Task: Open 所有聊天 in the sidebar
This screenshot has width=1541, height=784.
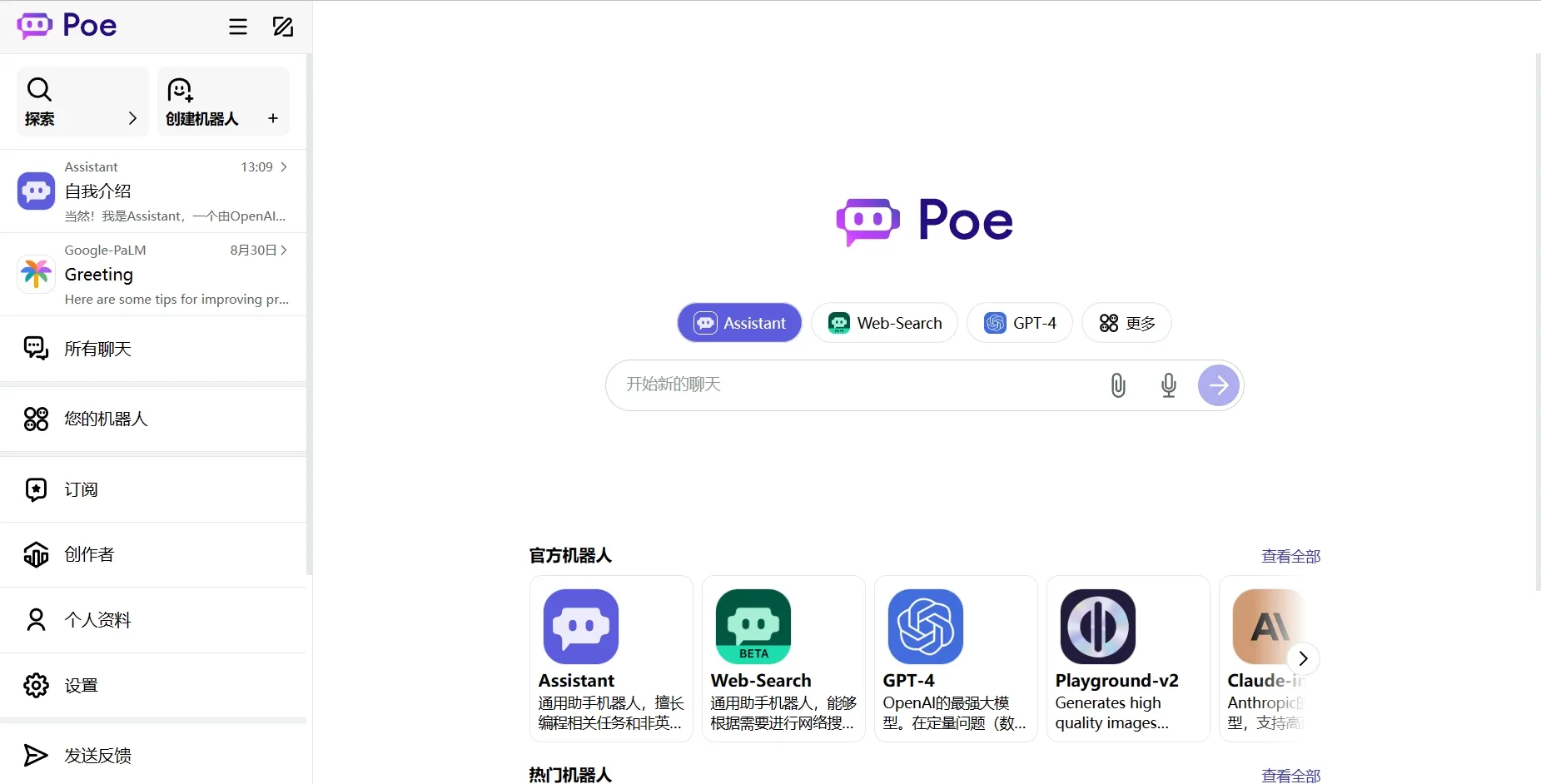Action: [153, 349]
